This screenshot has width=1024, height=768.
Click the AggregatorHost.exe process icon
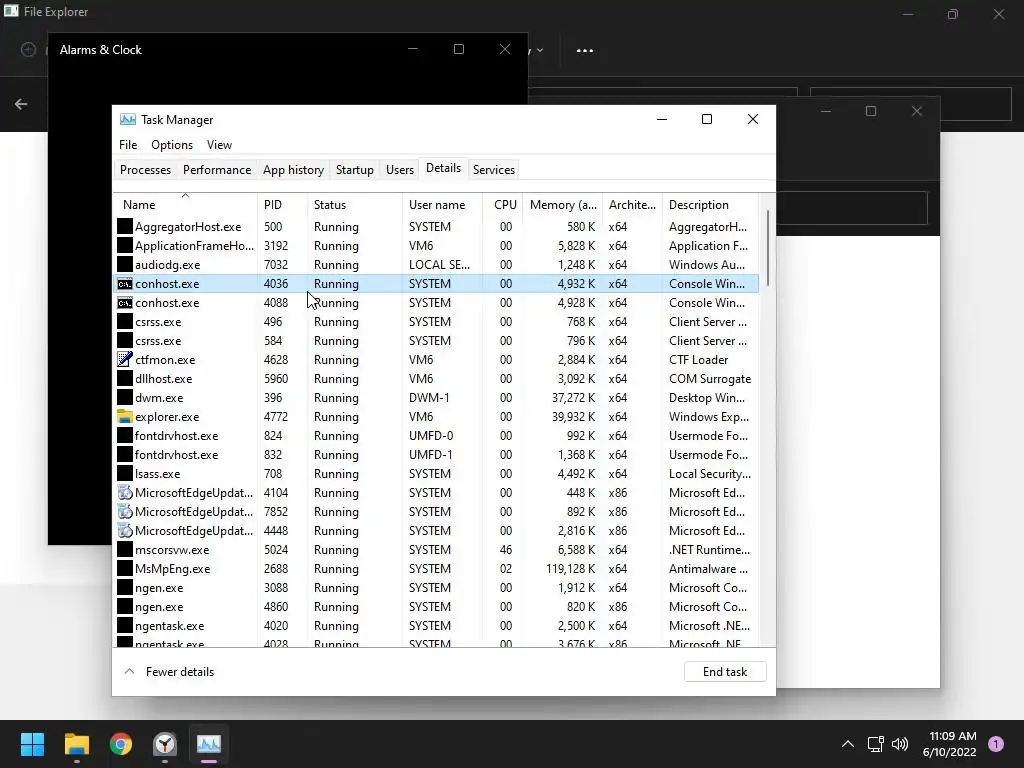tap(125, 227)
